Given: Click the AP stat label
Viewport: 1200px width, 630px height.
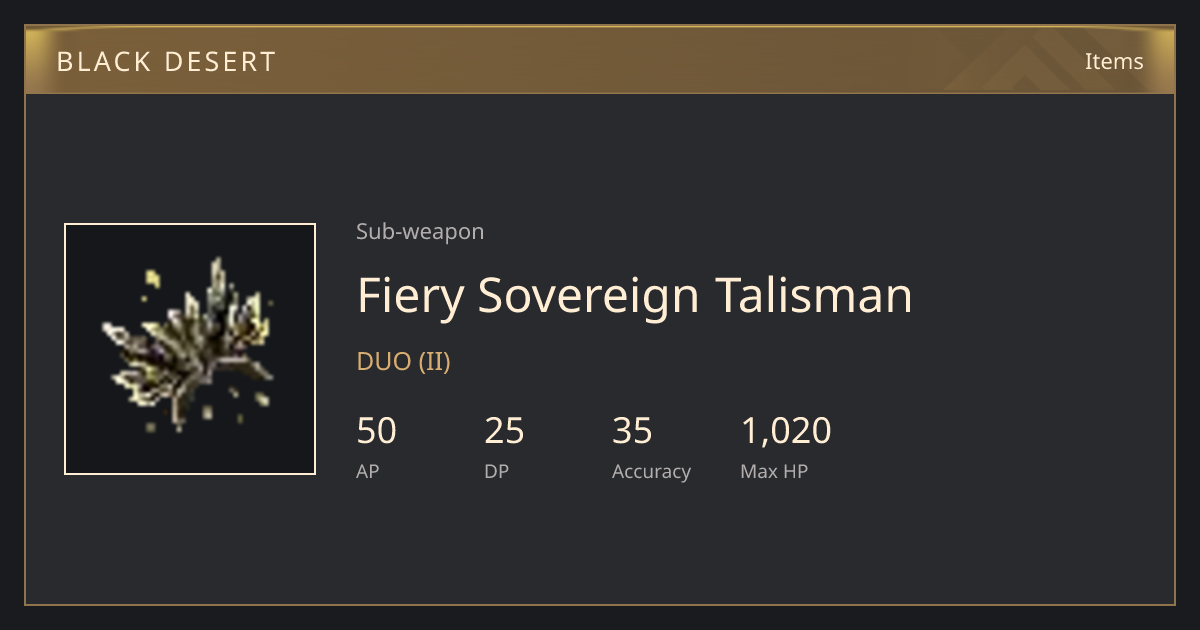Looking at the screenshot, I should coord(368,472).
